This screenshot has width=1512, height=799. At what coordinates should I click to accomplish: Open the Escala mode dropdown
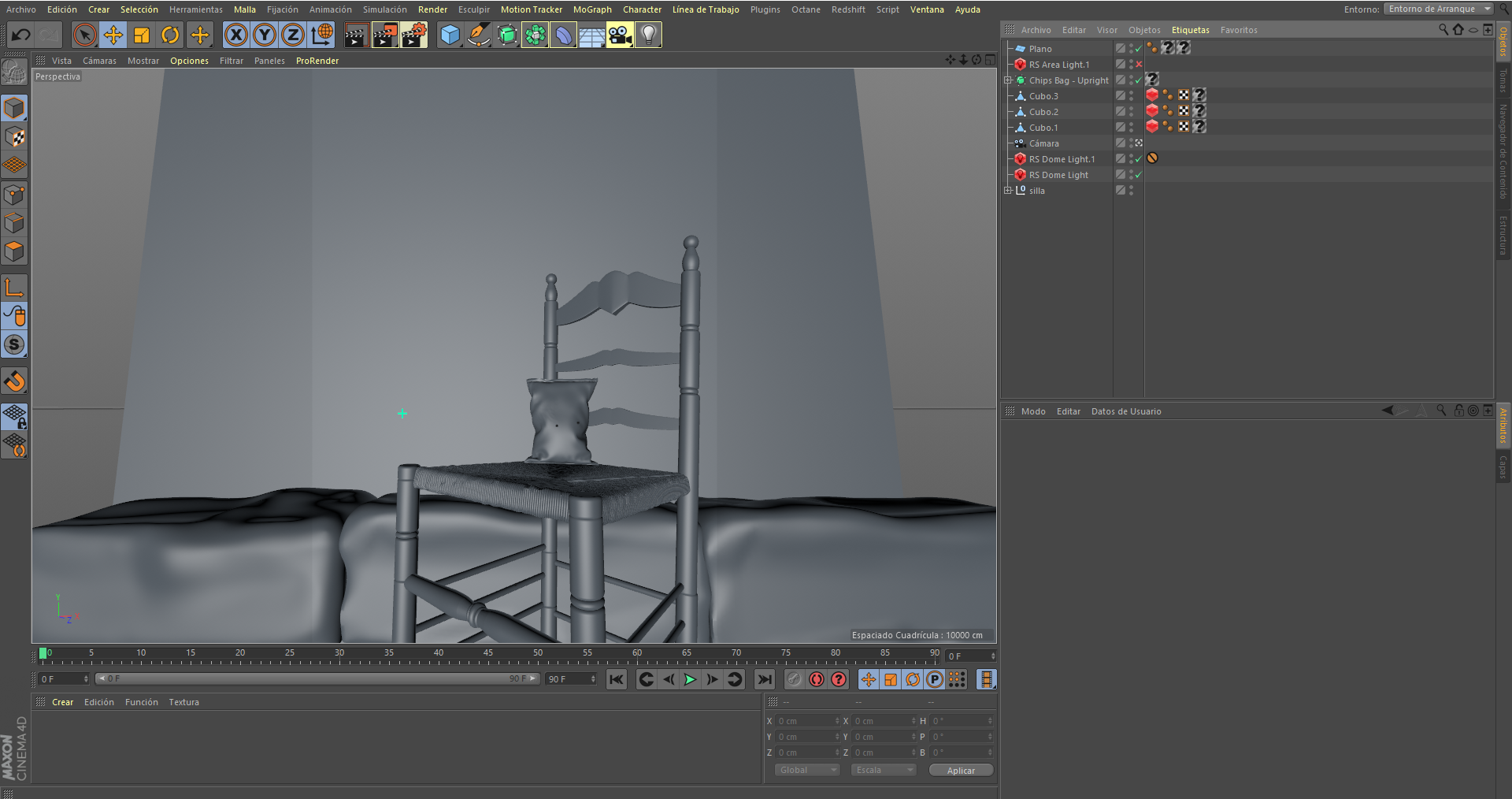884,770
